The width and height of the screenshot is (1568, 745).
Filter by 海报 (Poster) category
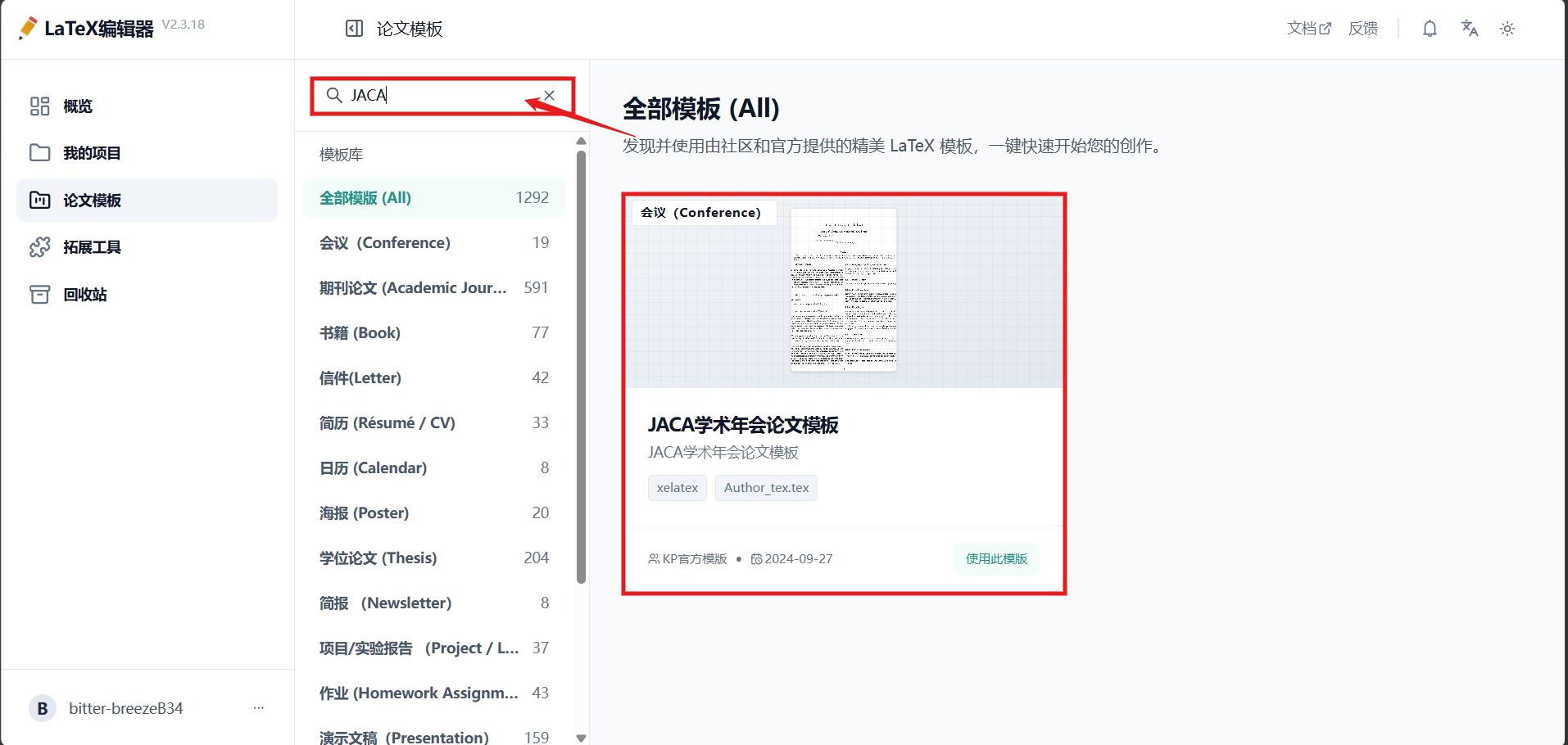point(434,513)
